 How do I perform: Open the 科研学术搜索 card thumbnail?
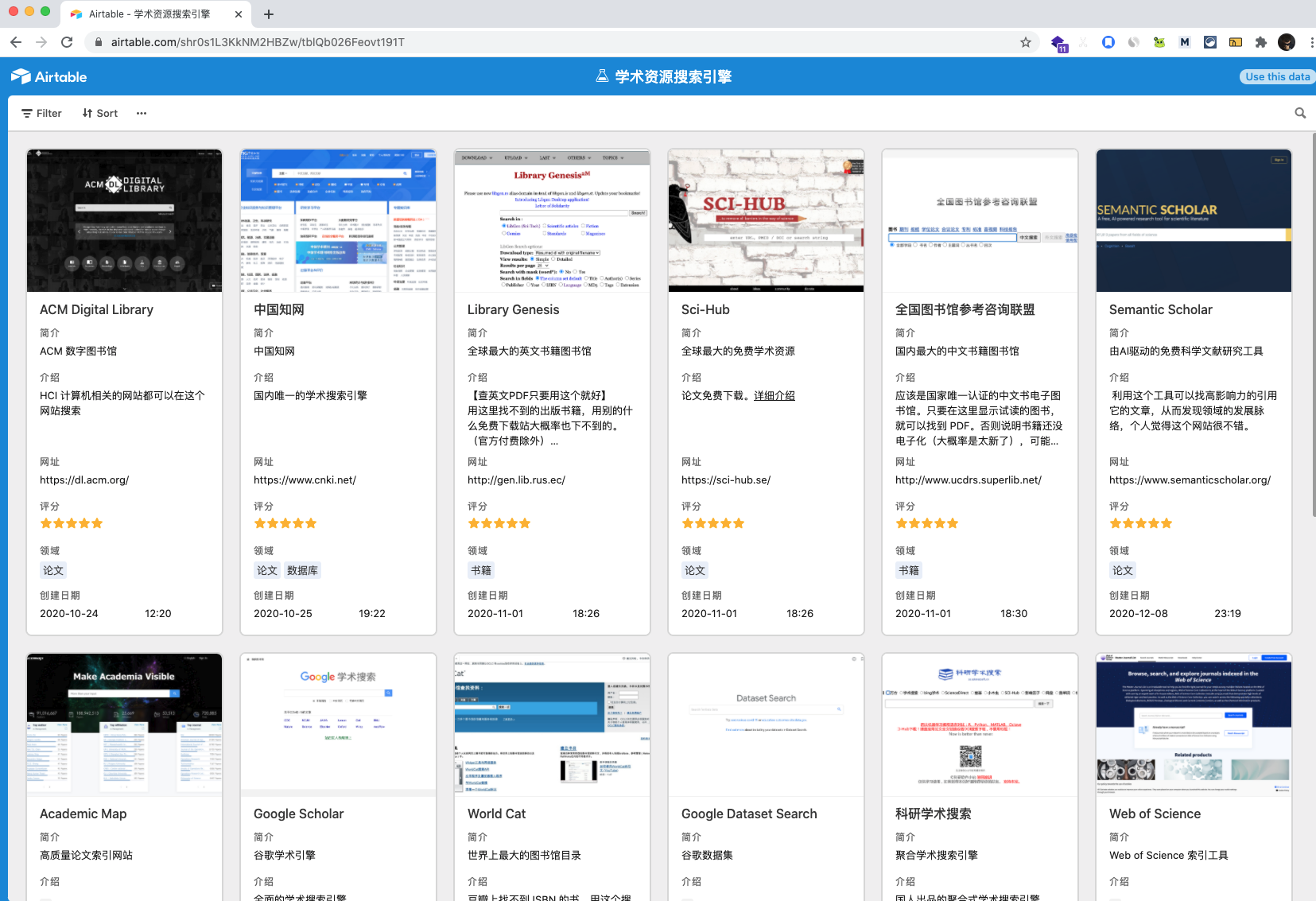coord(980,724)
